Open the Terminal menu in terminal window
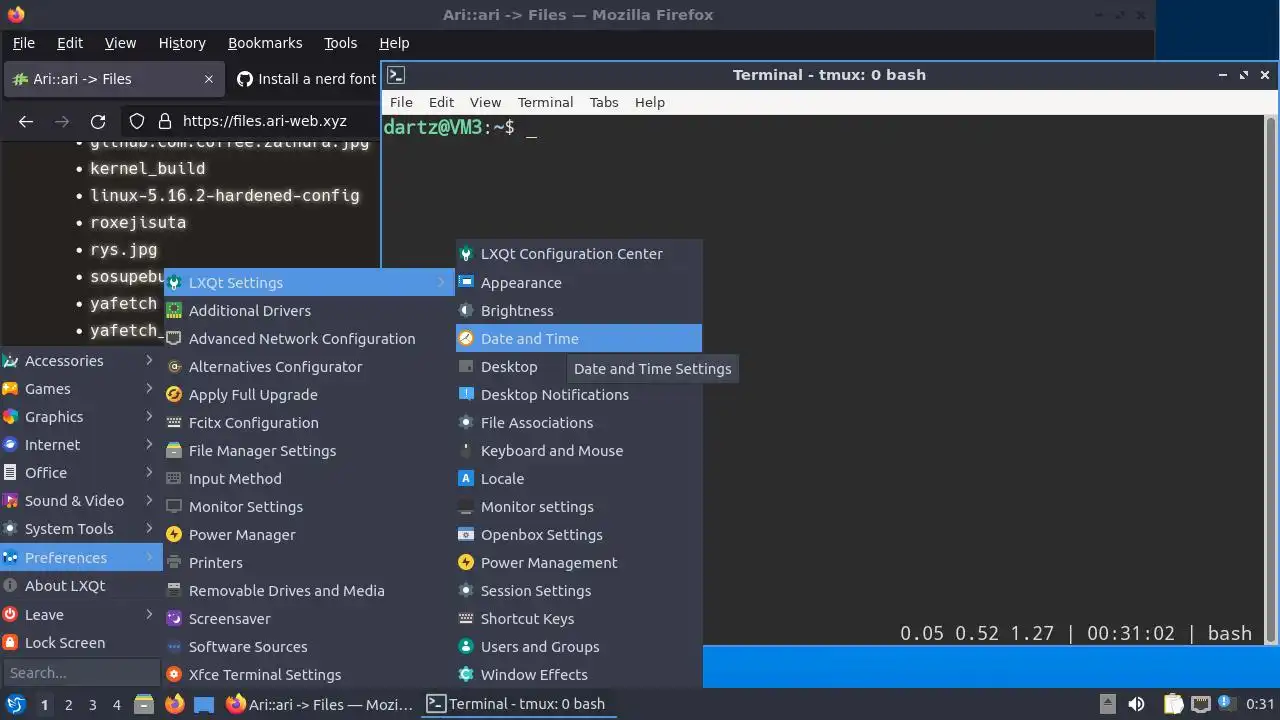Screen dimensions: 1280x720 [545, 102]
